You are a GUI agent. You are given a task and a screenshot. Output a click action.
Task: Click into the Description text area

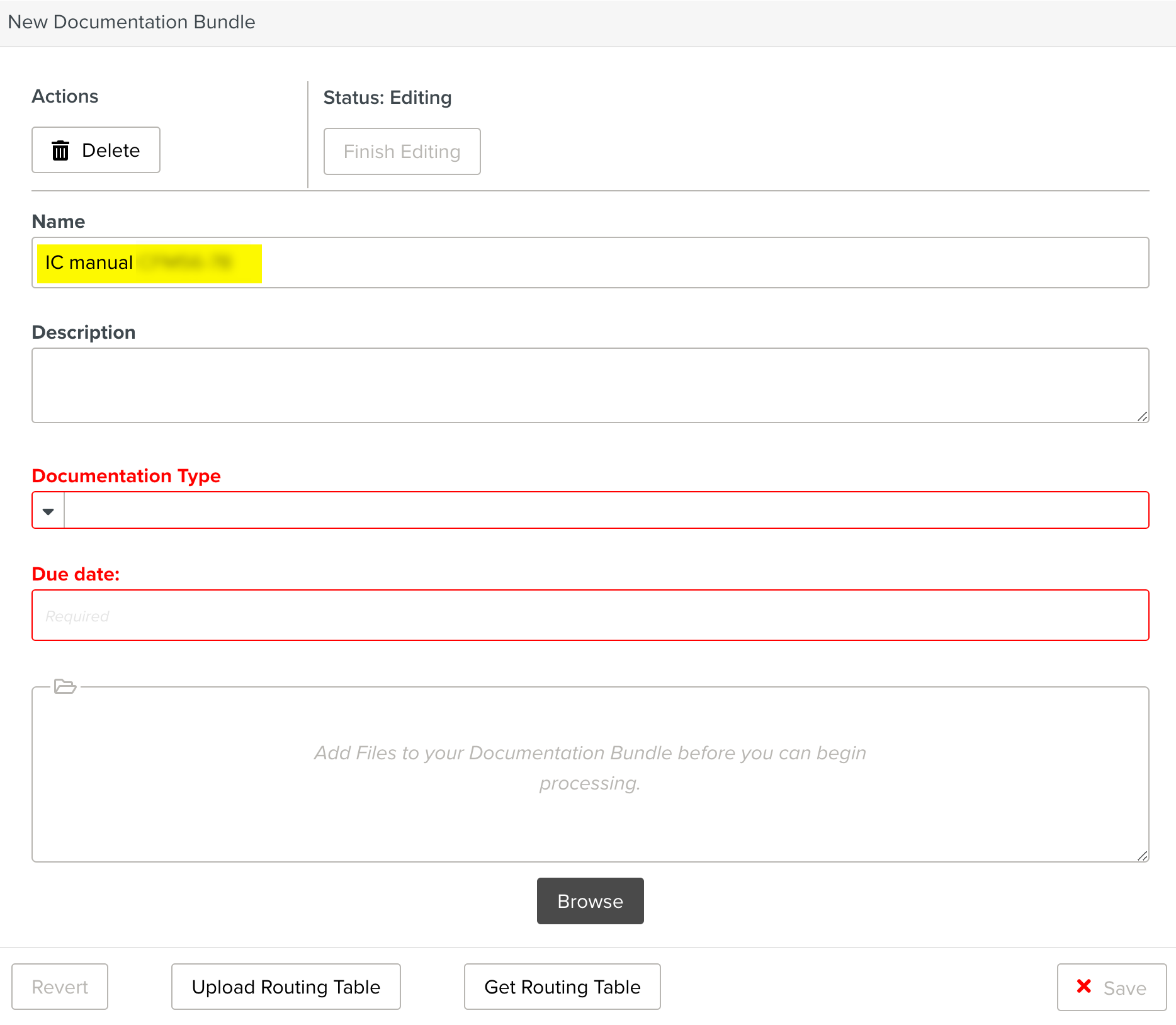point(589,385)
